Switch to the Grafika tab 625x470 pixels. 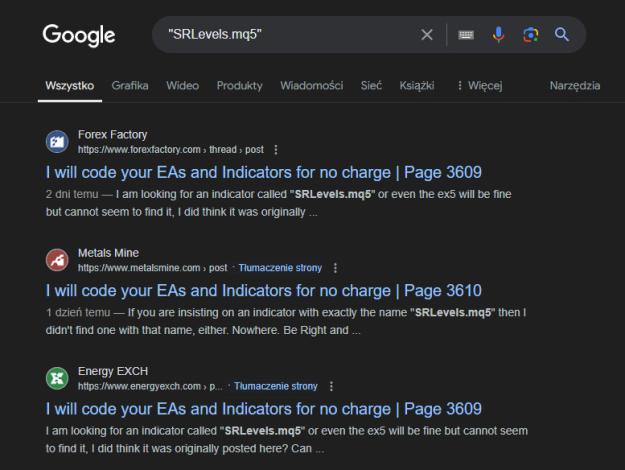click(130, 86)
